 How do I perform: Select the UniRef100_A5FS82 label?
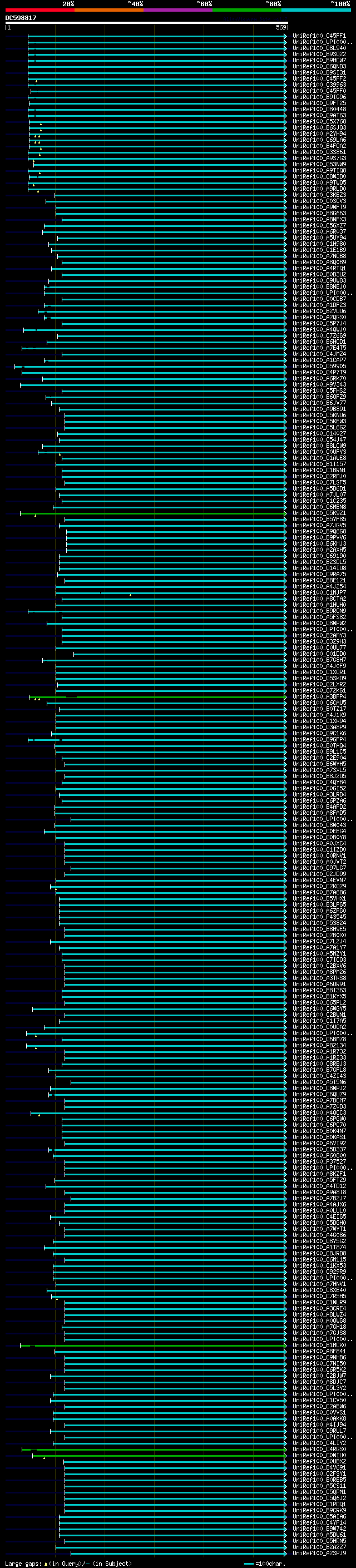(319, 617)
